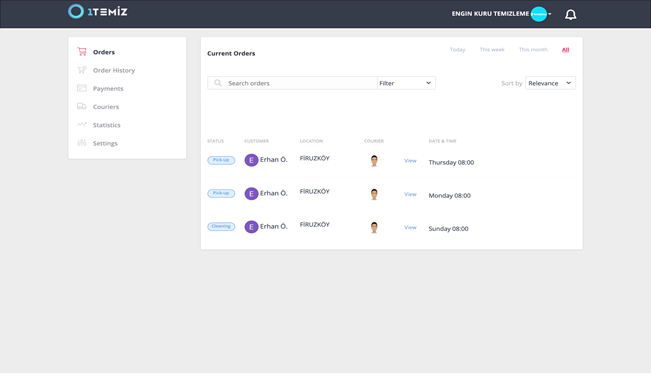Screen dimensions: 651x377
Task: Click the Thursday 08:00 date text
Action: coord(451,162)
